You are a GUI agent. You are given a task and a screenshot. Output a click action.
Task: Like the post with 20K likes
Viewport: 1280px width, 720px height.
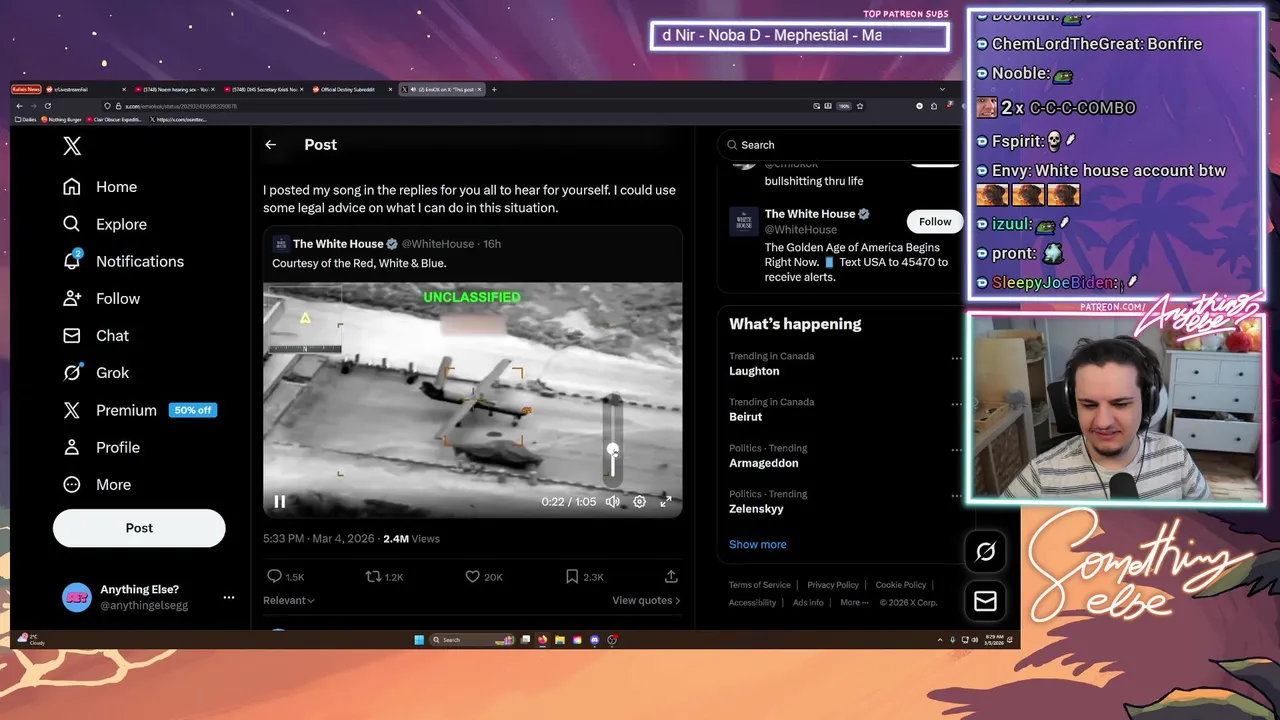[x=484, y=577]
